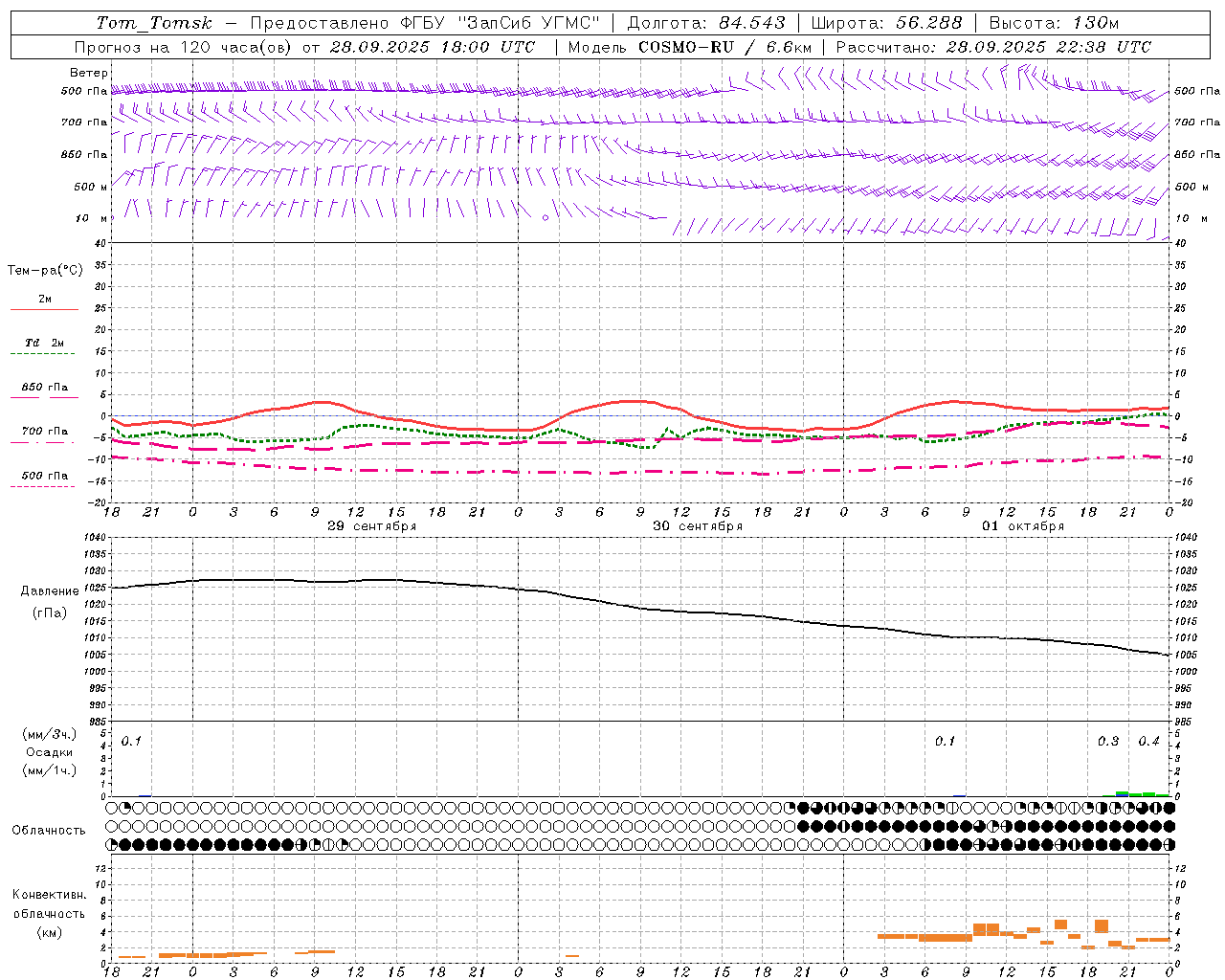Click the Td 2м dew point legend entry
This screenshot has height=980, width=1225.
coord(45,343)
